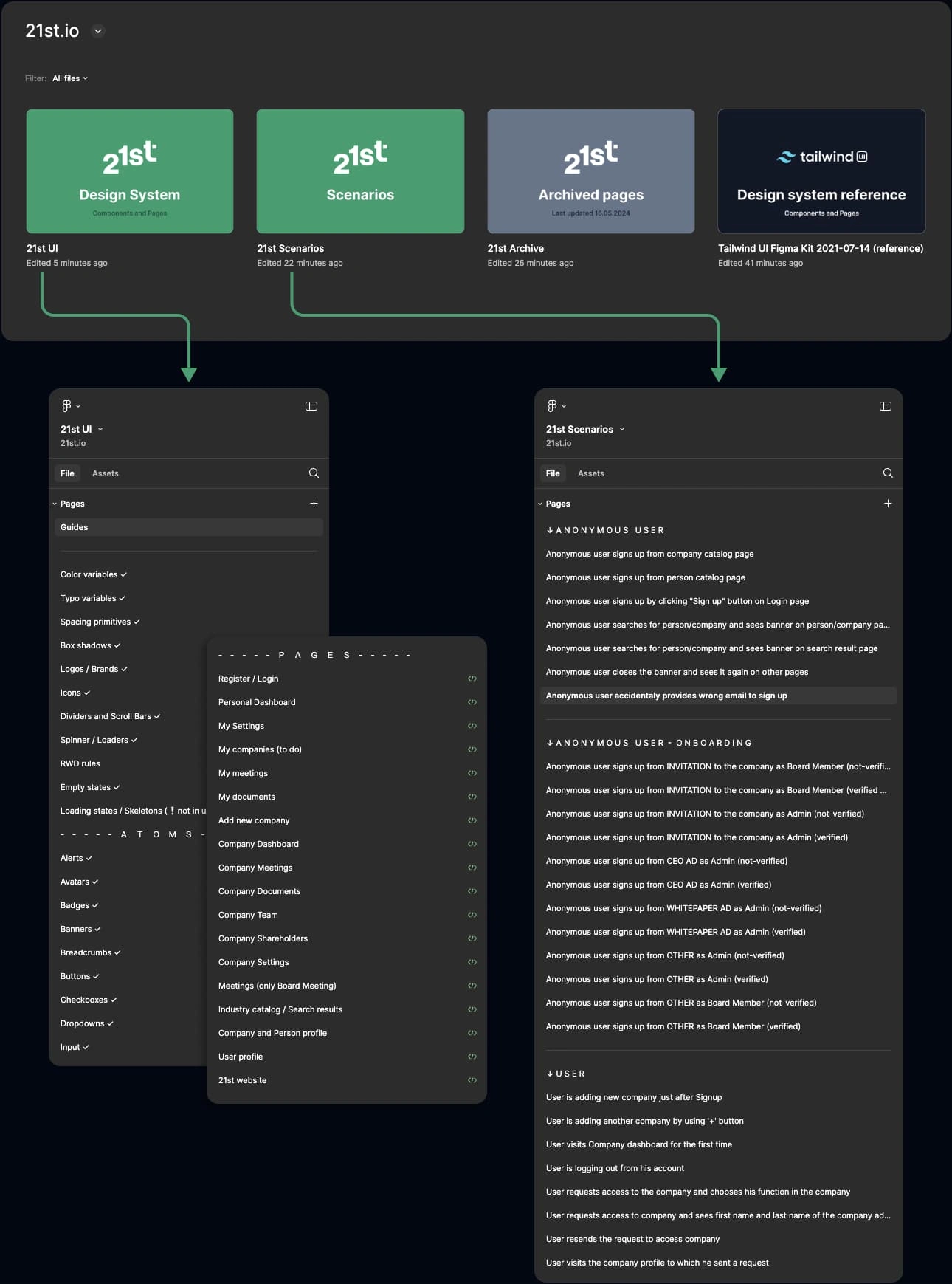Expand 21st Scenarios file name dropdown

622,429
